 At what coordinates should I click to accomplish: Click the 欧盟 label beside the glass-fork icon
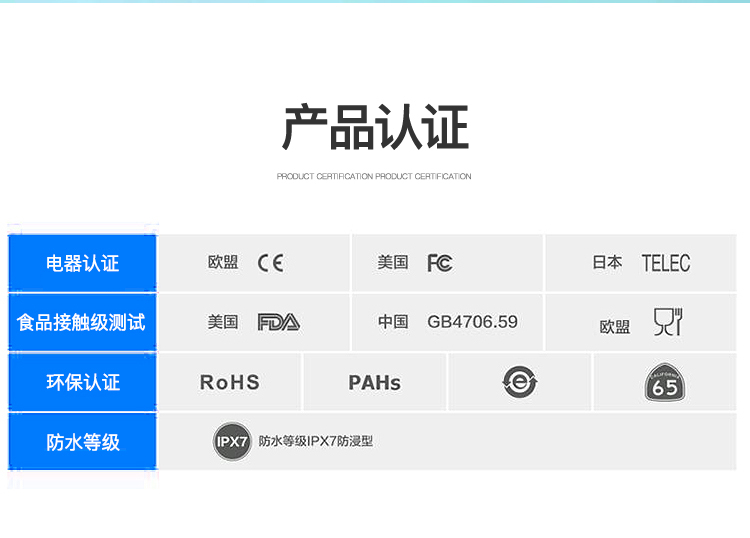point(615,327)
